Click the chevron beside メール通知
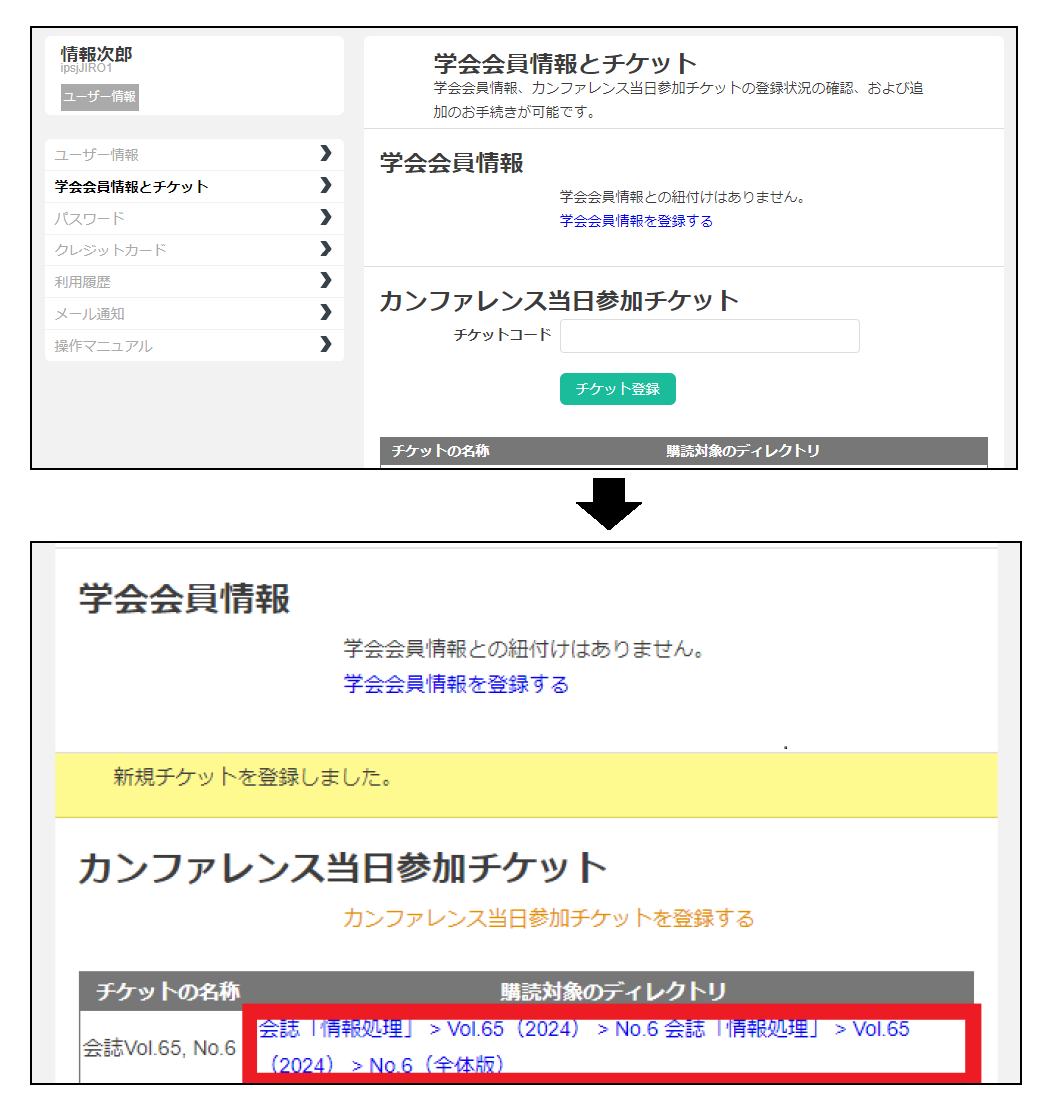 click(x=325, y=313)
